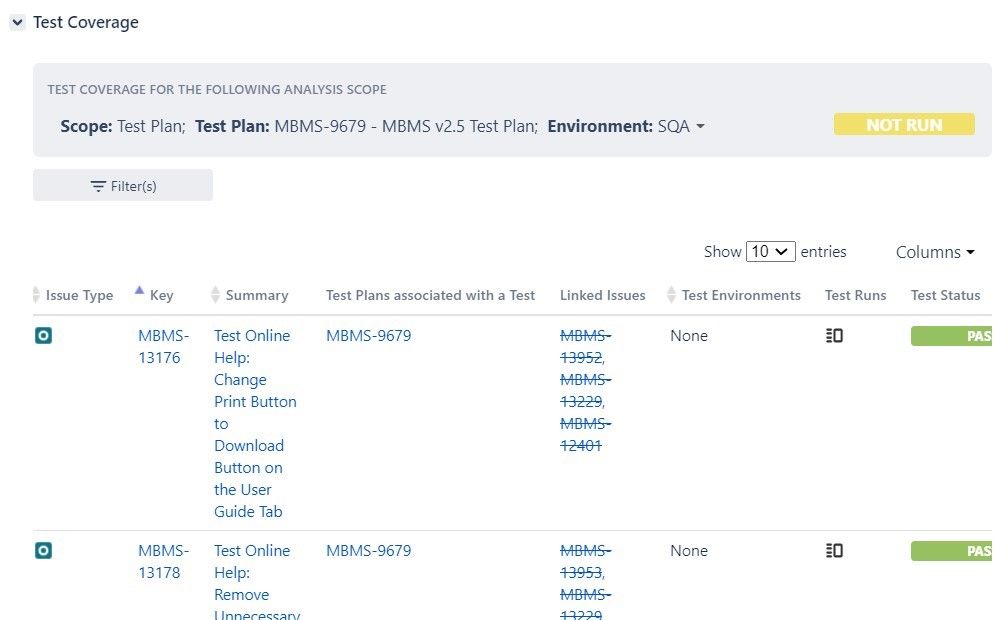994x620 pixels.
Task: Click 'None' test environment in MBMS-13176 row
Action: (688, 335)
